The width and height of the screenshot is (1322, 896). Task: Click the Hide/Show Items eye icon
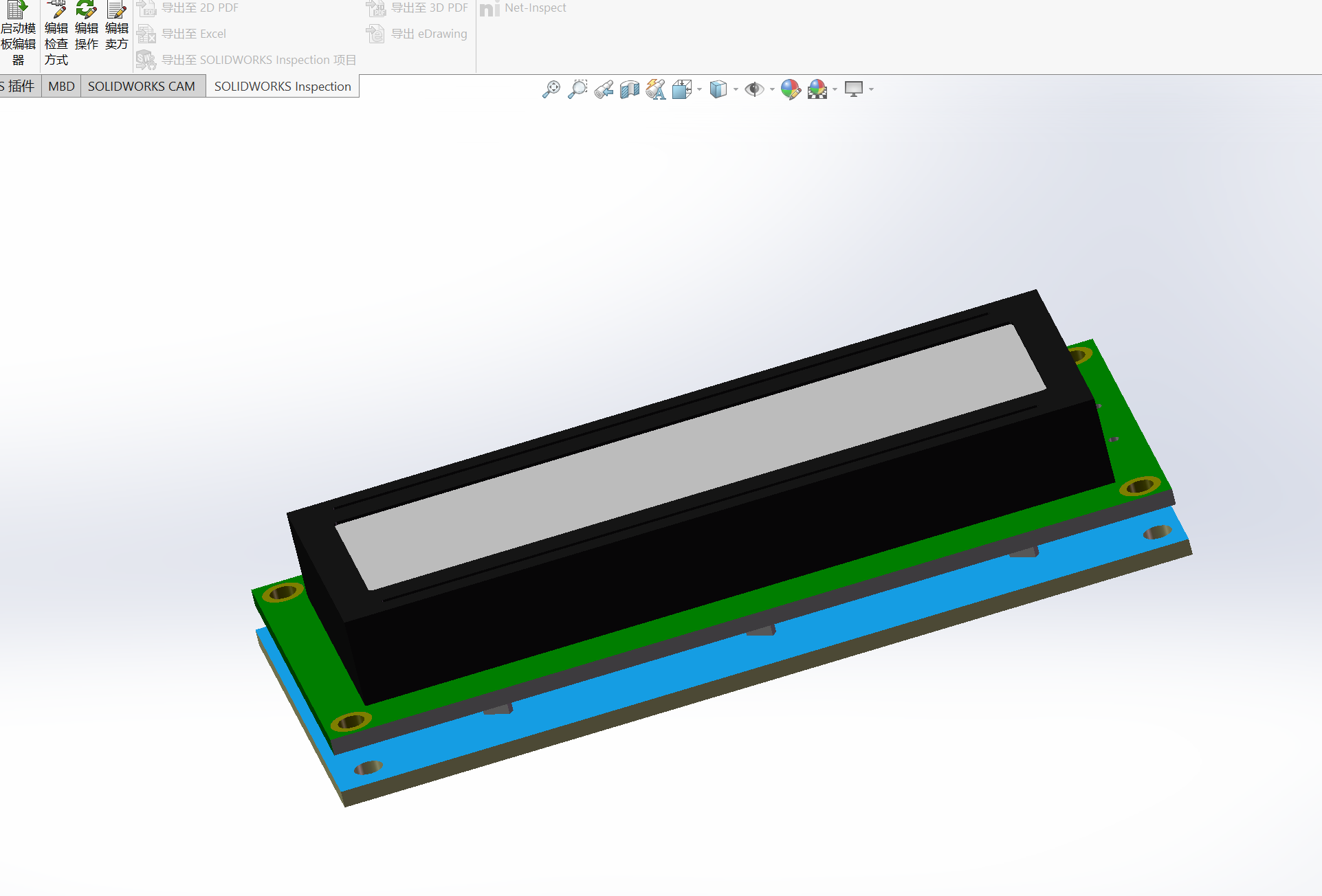pyautogui.click(x=754, y=89)
